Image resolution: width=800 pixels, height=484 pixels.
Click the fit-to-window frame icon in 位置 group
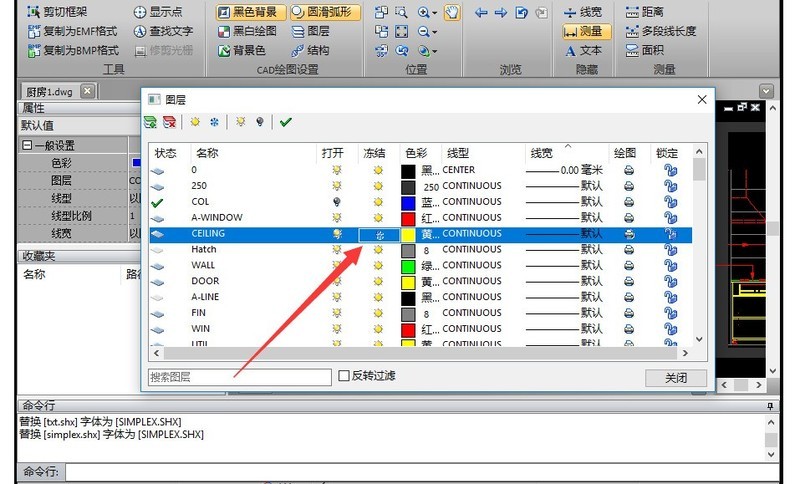point(402,32)
